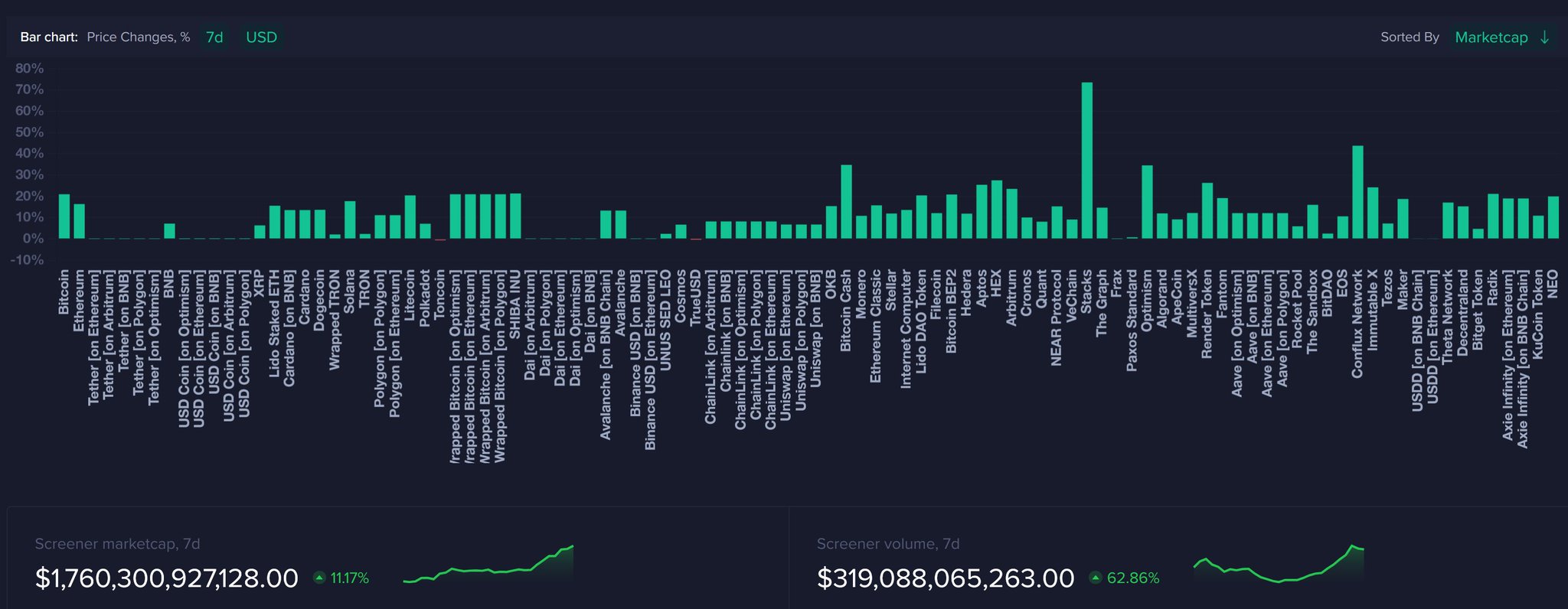Toggle sort direction with the down arrow
This screenshot has width=1568, height=609.
(x=1545, y=37)
